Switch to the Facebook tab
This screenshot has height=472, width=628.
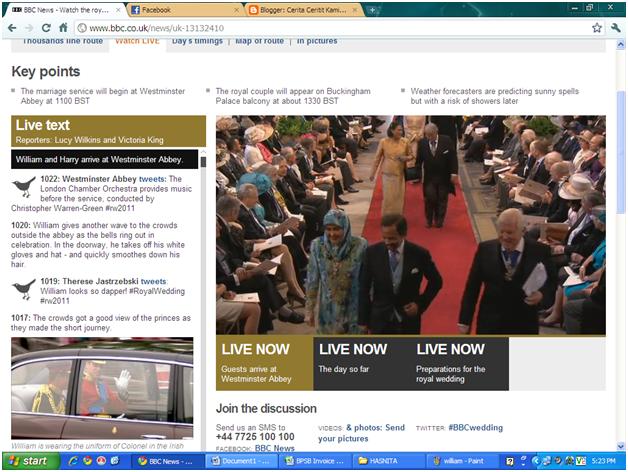coord(185,10)
